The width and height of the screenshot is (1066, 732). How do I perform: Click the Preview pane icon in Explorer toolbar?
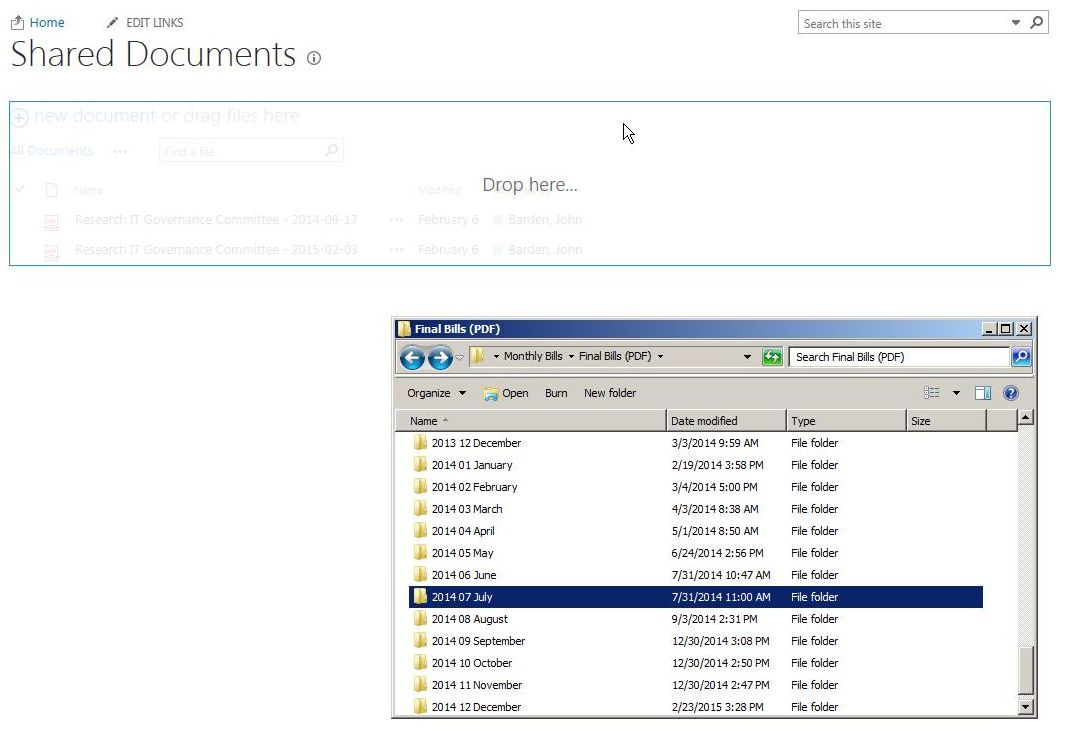[981, 392]
